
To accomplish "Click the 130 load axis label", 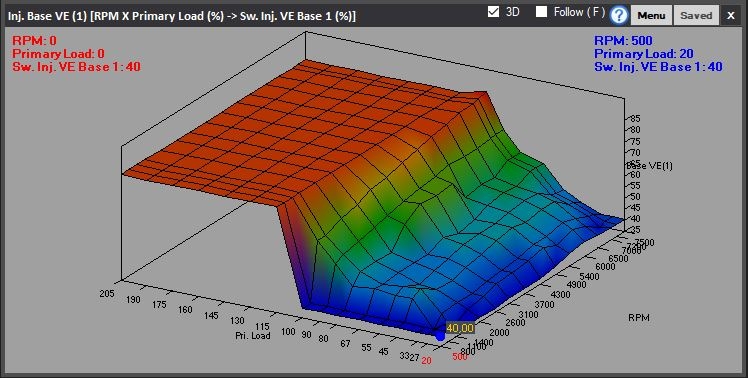I will pos(237,321).
